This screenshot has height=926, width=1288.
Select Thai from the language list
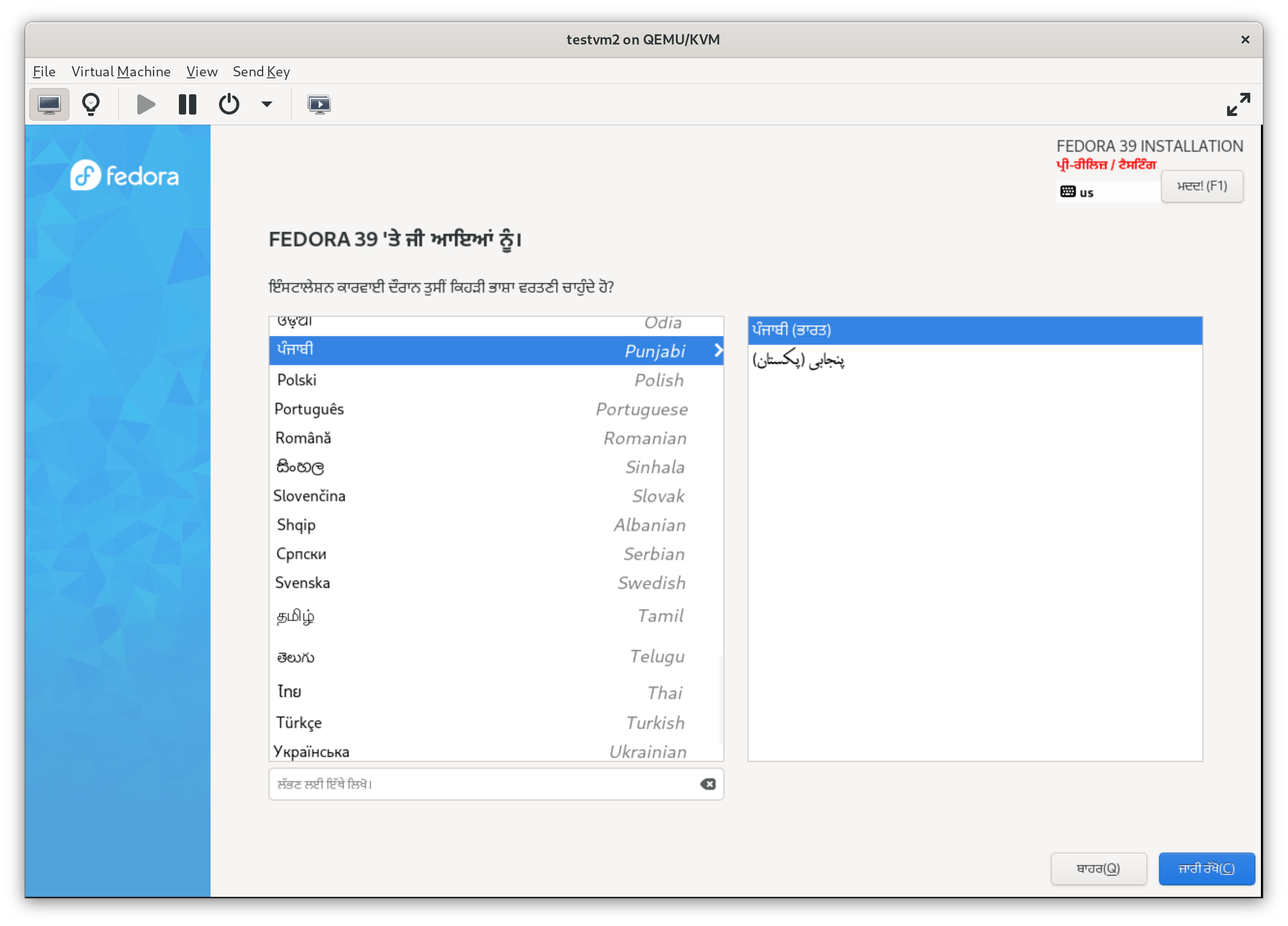point(496,692)
